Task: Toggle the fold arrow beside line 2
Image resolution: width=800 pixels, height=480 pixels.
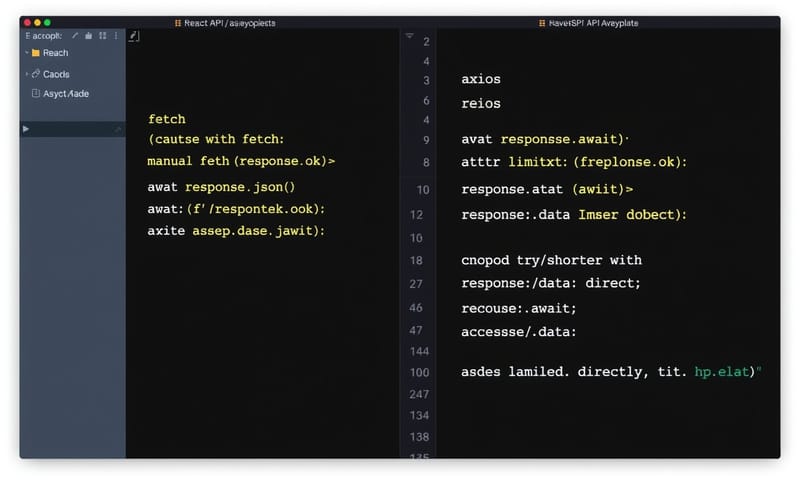Action: (409, 36)
